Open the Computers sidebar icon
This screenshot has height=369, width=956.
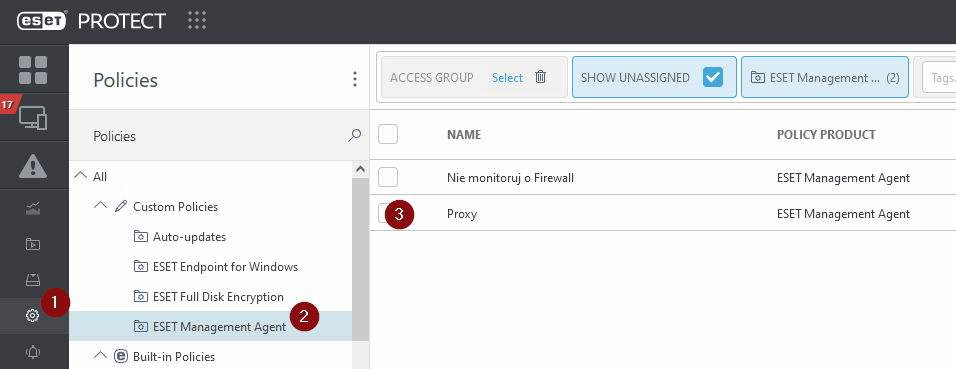(33, 117)
